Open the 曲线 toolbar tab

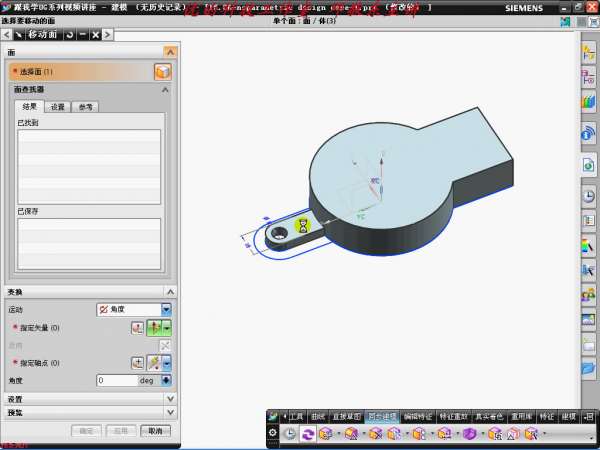[318, 416]
